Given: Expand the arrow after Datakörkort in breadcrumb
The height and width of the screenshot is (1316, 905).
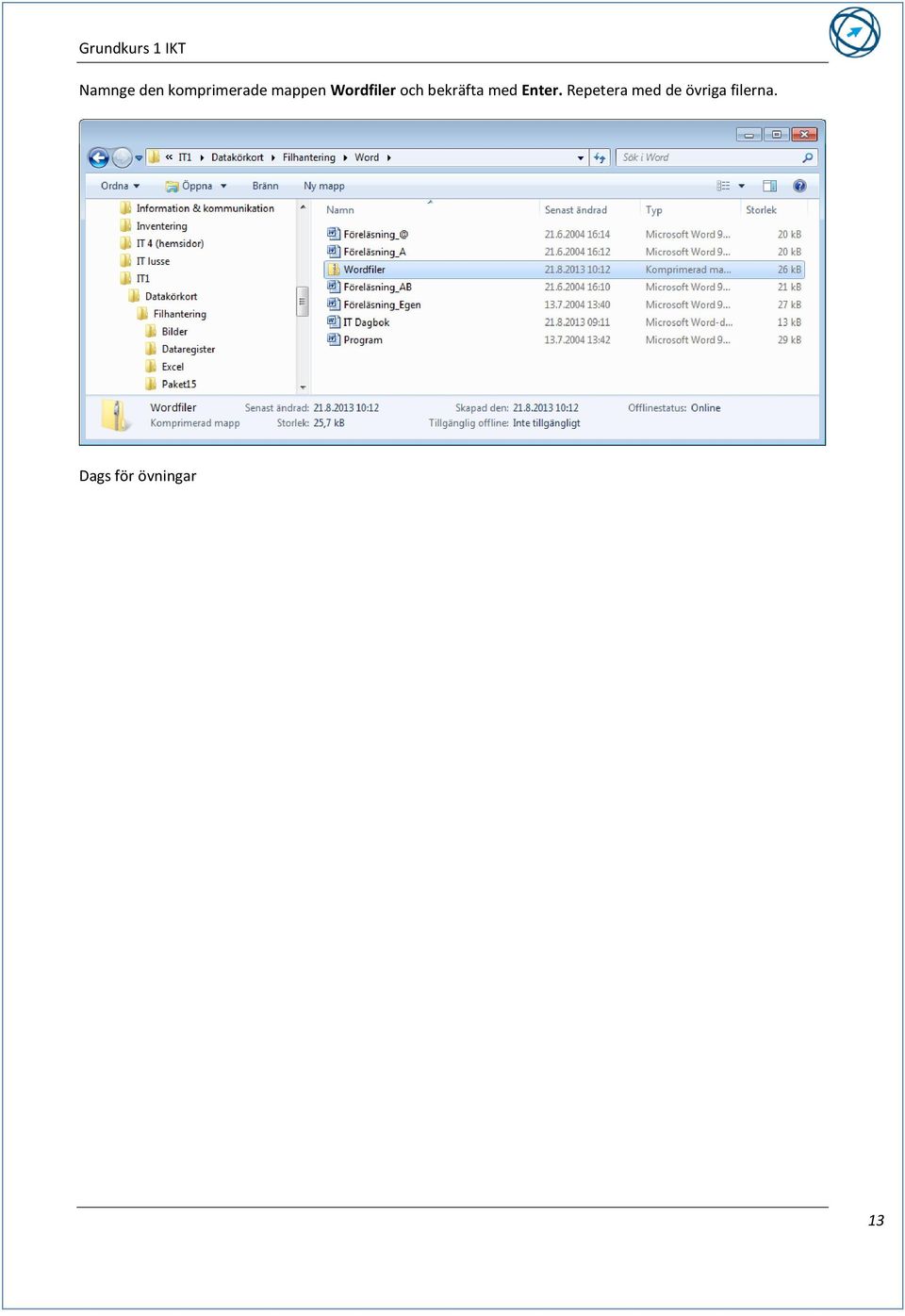Looking at the screenshot, I should pos(273,157).
